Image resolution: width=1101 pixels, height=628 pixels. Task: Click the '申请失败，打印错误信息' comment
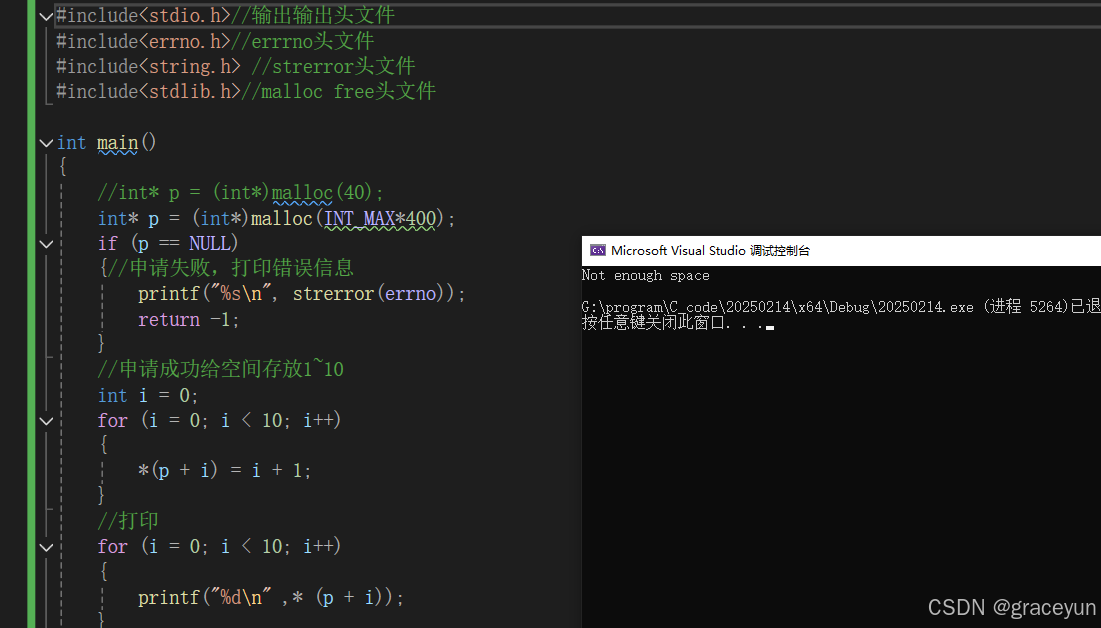click(231, 268)
